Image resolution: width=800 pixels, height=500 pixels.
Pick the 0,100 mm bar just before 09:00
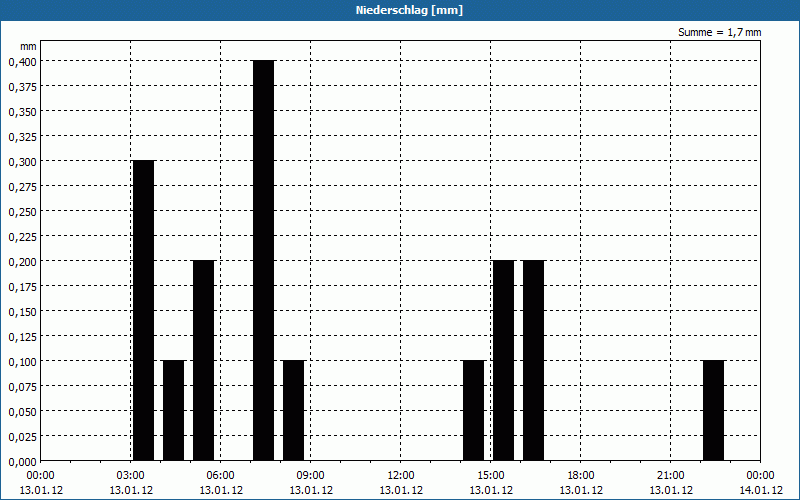[293, 410]
